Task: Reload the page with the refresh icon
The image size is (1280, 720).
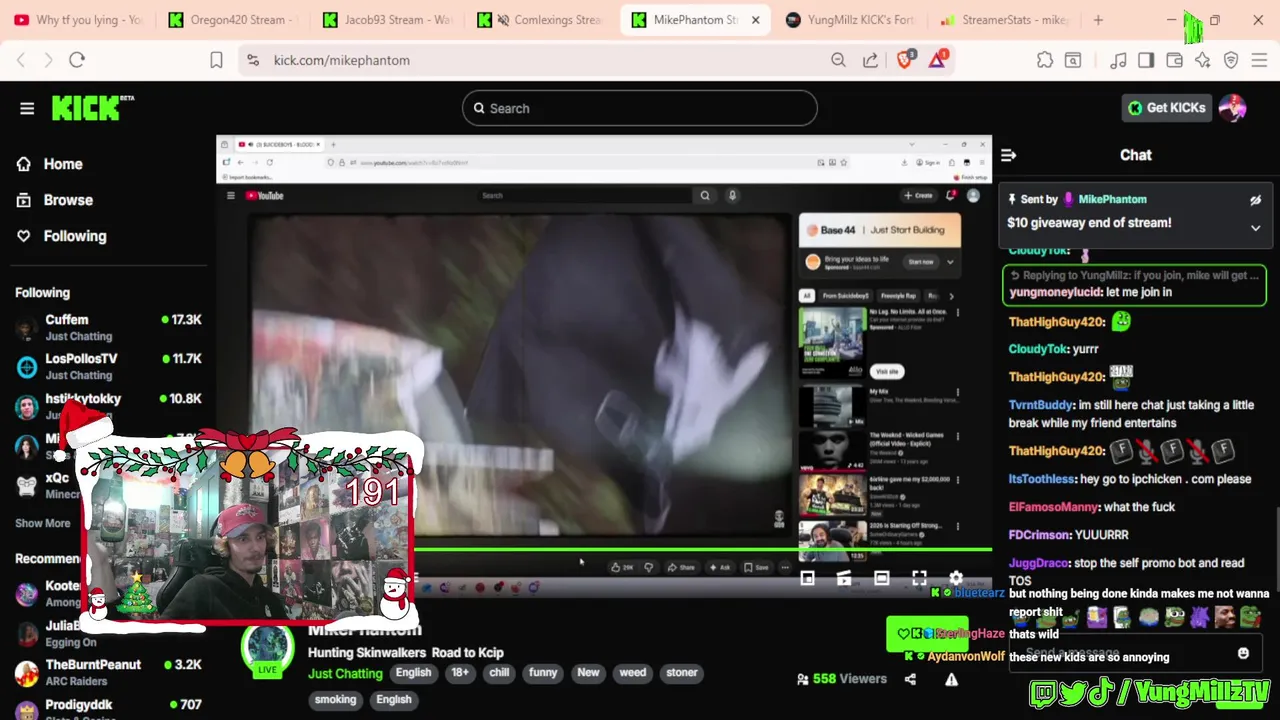Action: point(77,60)
